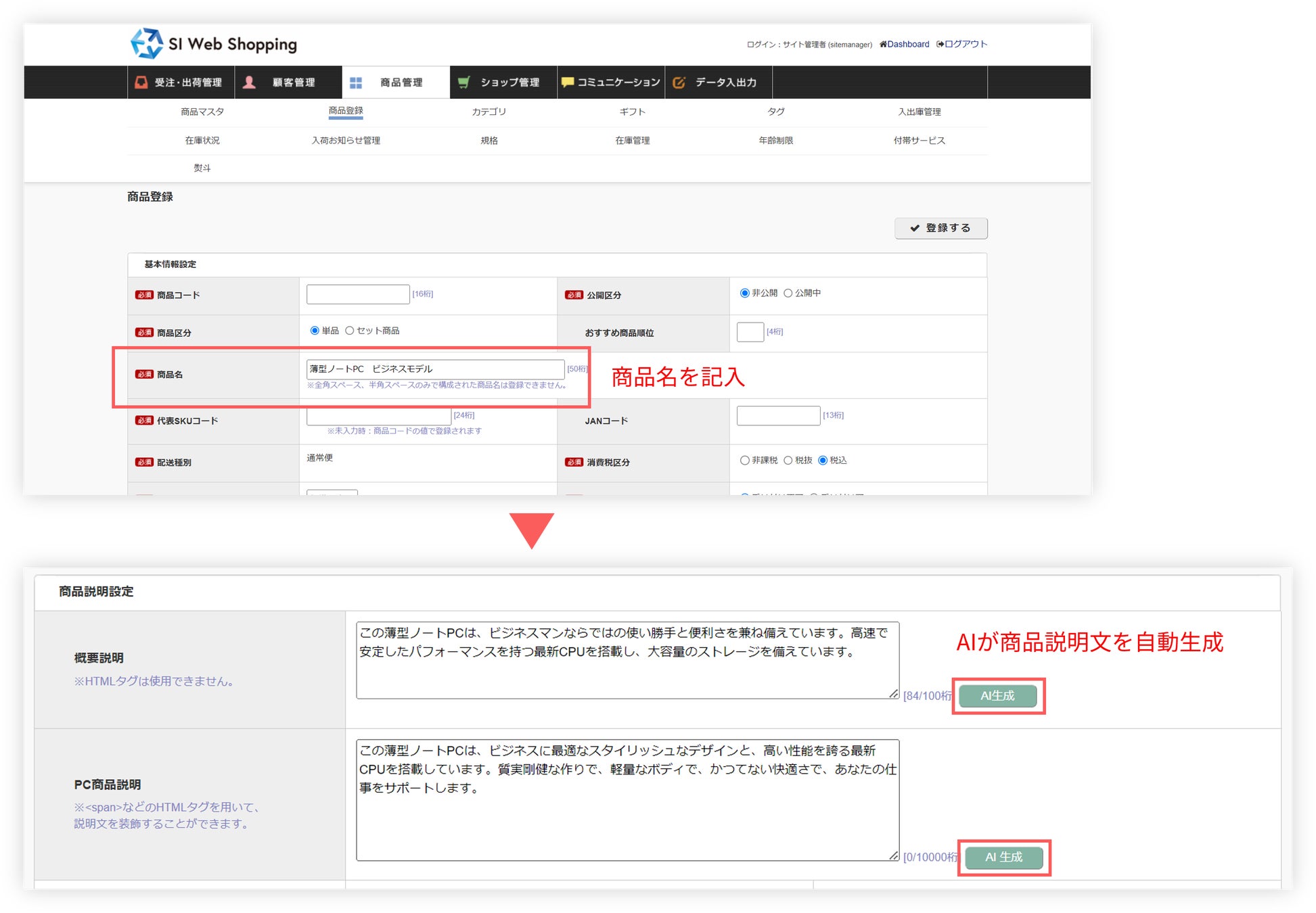Click AI 生成 button for PC商品説明
The image size is (1316, 913).
(x=1003, y=857)
